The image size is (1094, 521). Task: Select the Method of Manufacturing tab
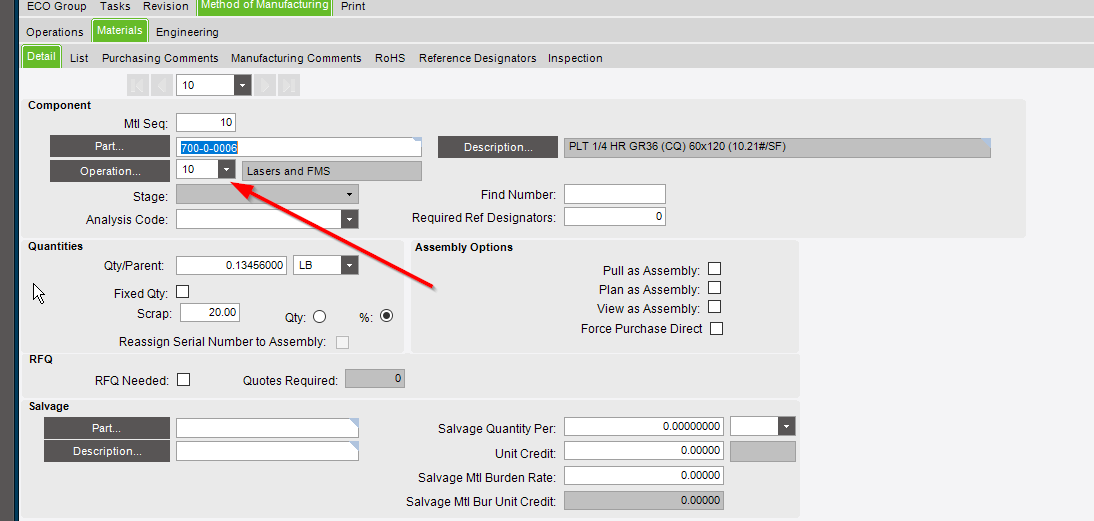(265, 6)
